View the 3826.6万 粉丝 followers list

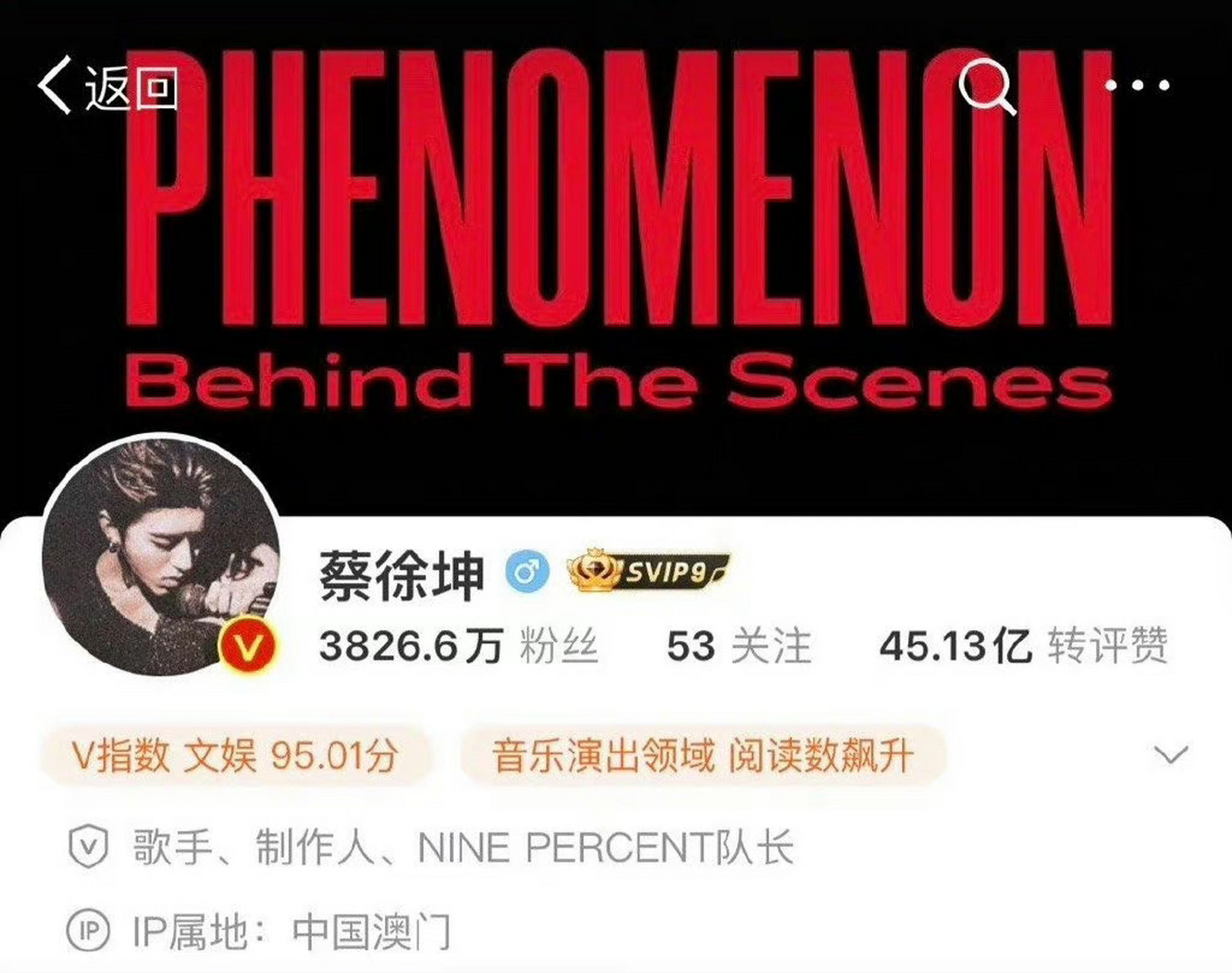pos(459,646)
